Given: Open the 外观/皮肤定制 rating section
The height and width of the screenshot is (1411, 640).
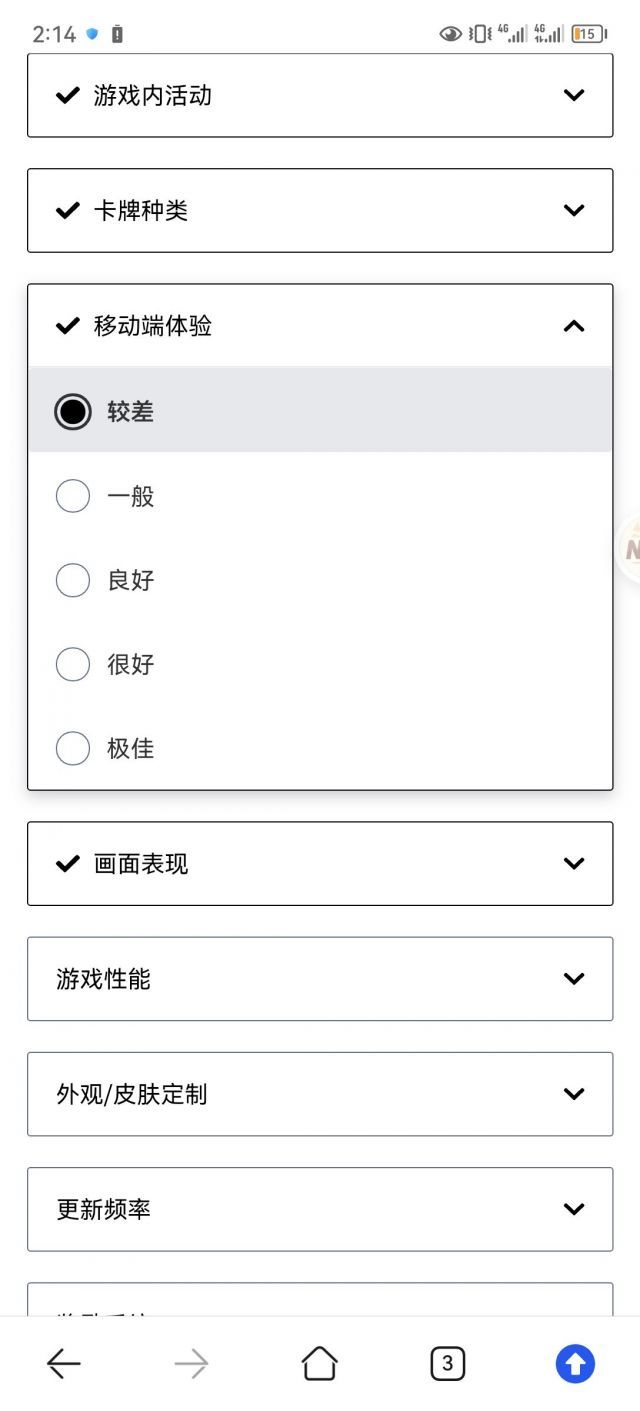Looking at the screenshot, I should pyautogui.click(x=320, y=1094).
